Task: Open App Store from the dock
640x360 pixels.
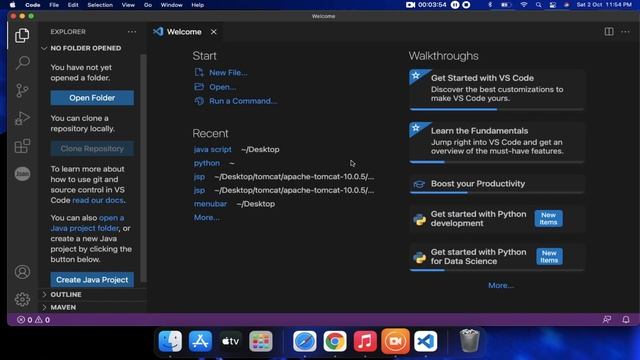Action: 200,341
